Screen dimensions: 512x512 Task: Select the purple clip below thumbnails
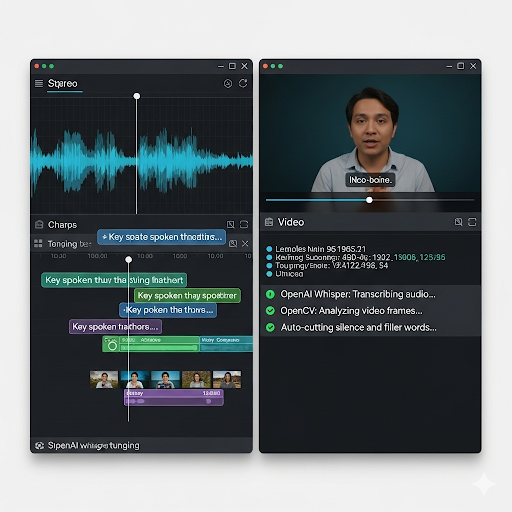(174, 397)
